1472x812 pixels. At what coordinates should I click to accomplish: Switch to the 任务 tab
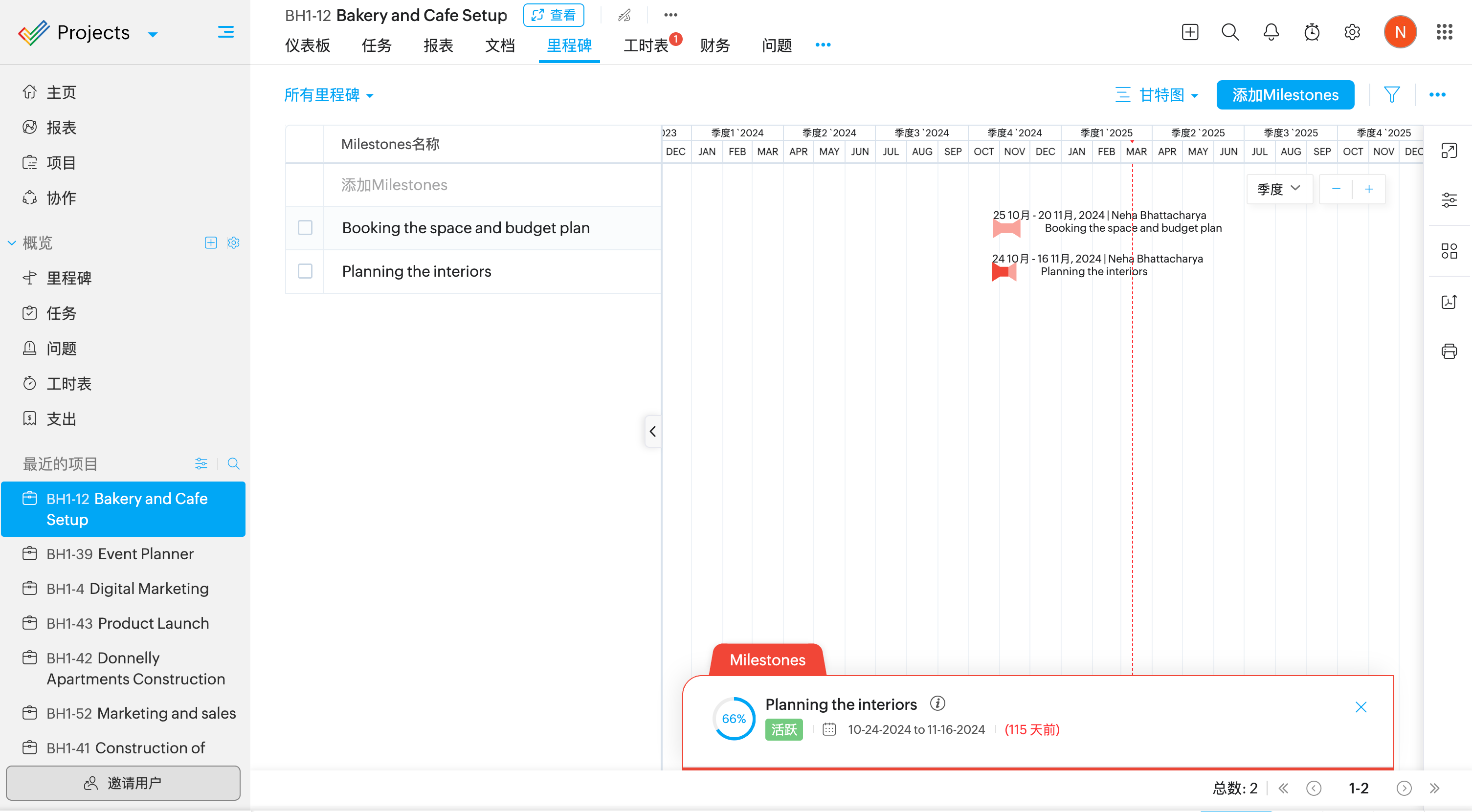tap(377, 45)
